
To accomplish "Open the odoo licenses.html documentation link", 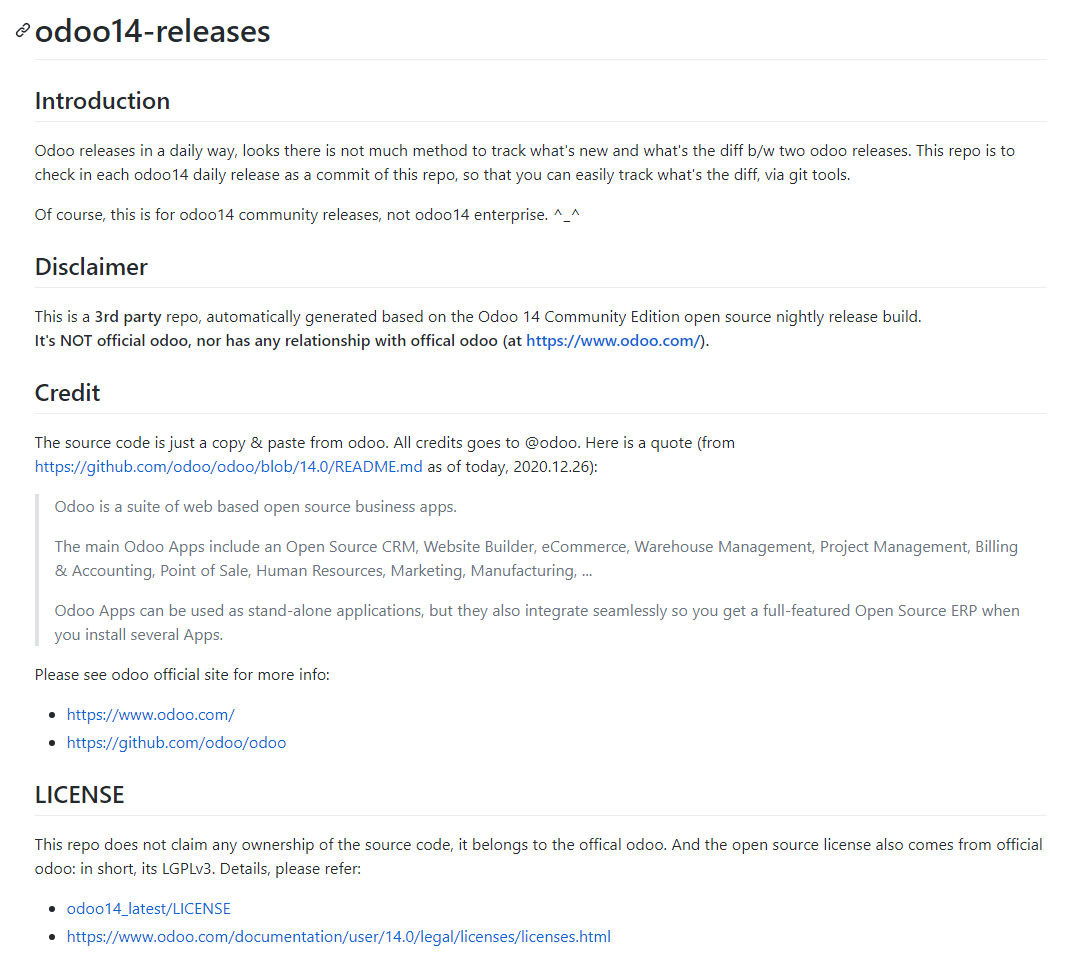I will (338, 937).
